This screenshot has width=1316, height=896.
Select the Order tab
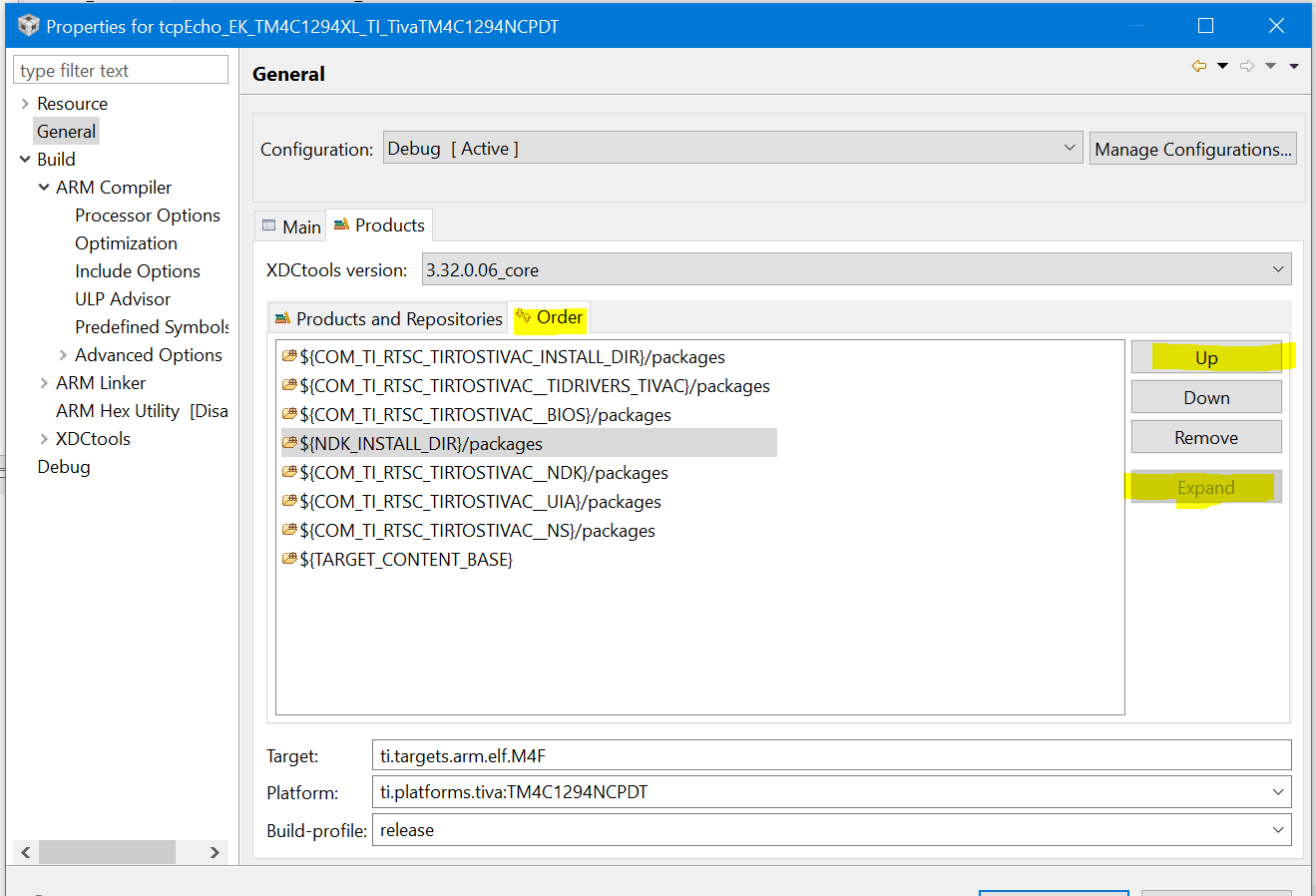click(549, 317)
